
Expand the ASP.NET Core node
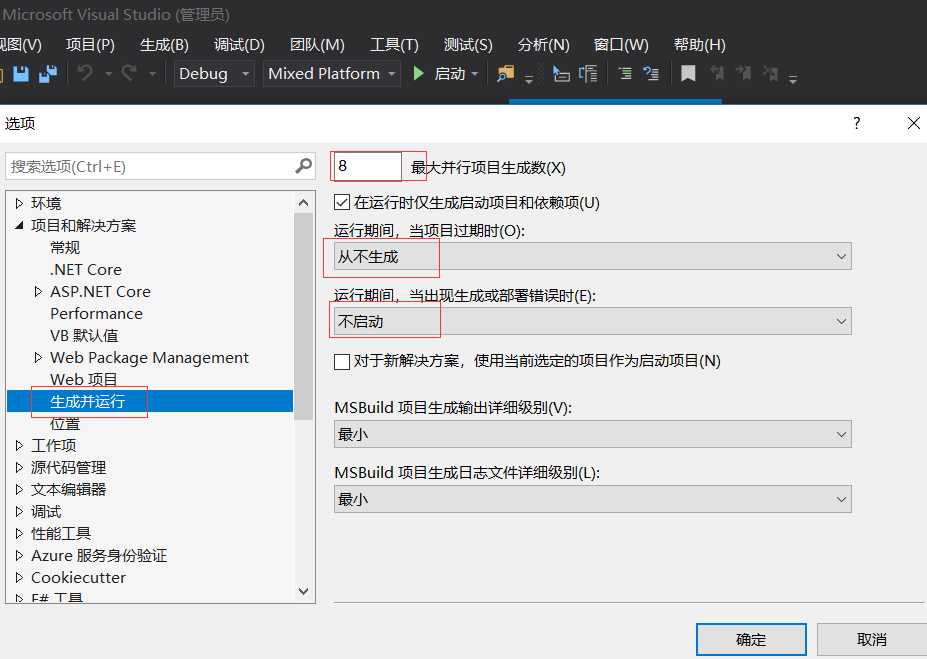(x=38, y=291)
